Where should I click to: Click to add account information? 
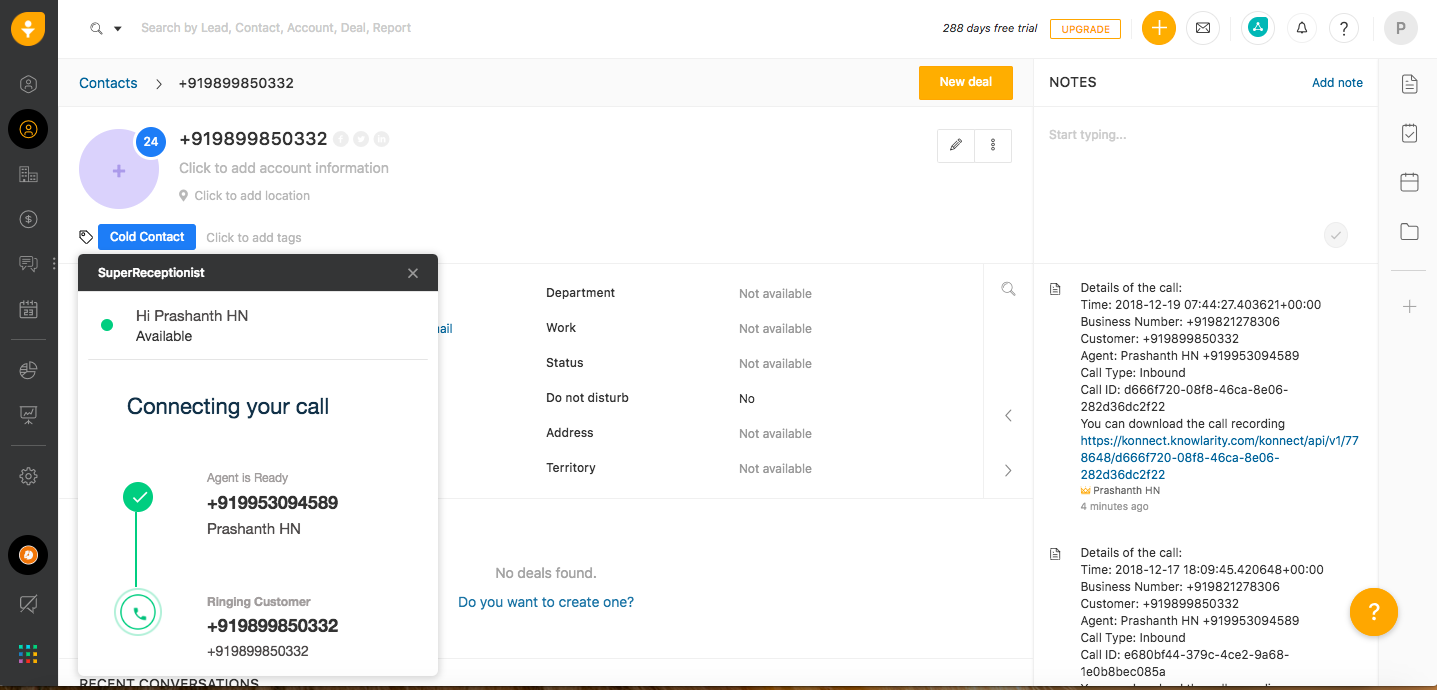point(284,168)
